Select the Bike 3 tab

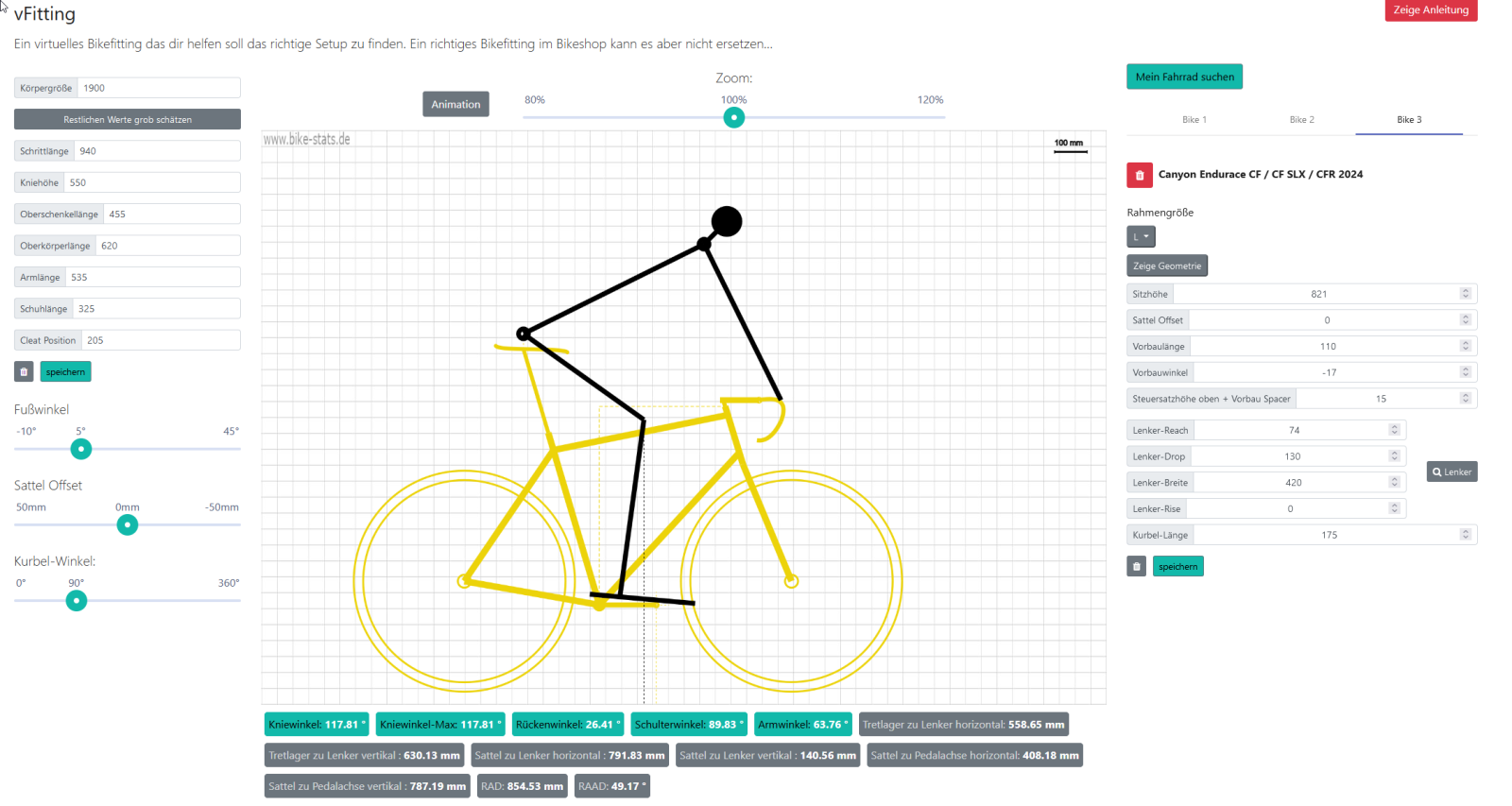[x=1409, y=120]
